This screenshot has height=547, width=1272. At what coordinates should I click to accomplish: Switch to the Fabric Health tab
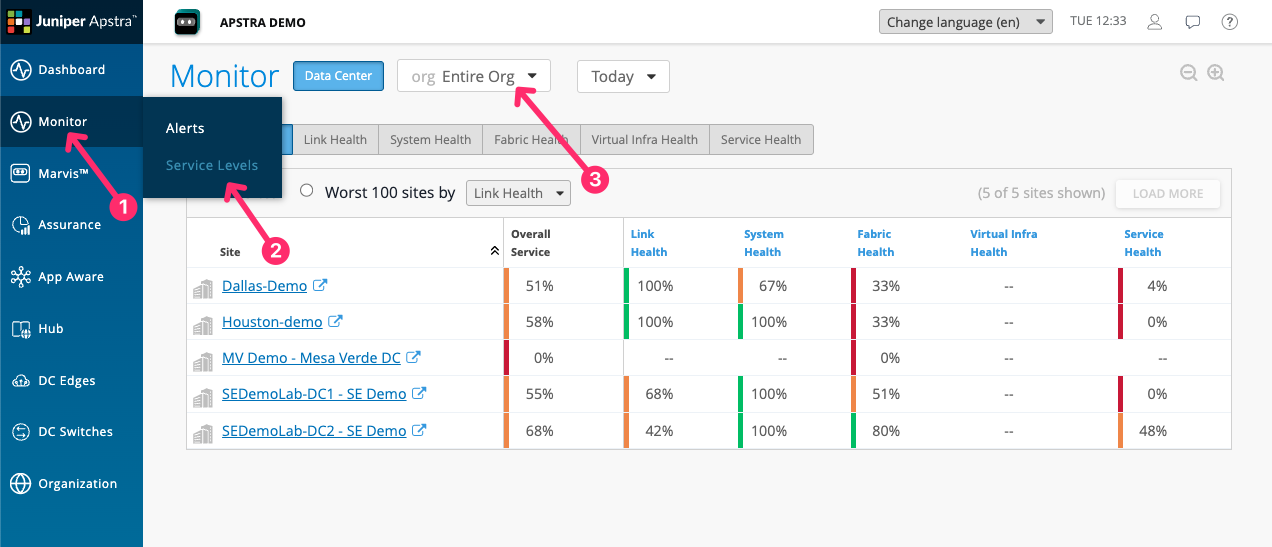(x=531, y=140)
